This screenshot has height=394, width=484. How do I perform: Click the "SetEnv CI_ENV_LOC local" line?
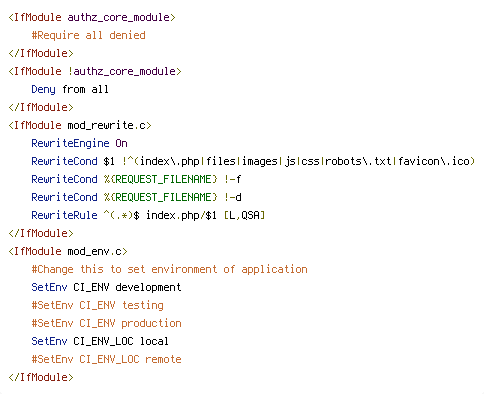pos(100,341)
